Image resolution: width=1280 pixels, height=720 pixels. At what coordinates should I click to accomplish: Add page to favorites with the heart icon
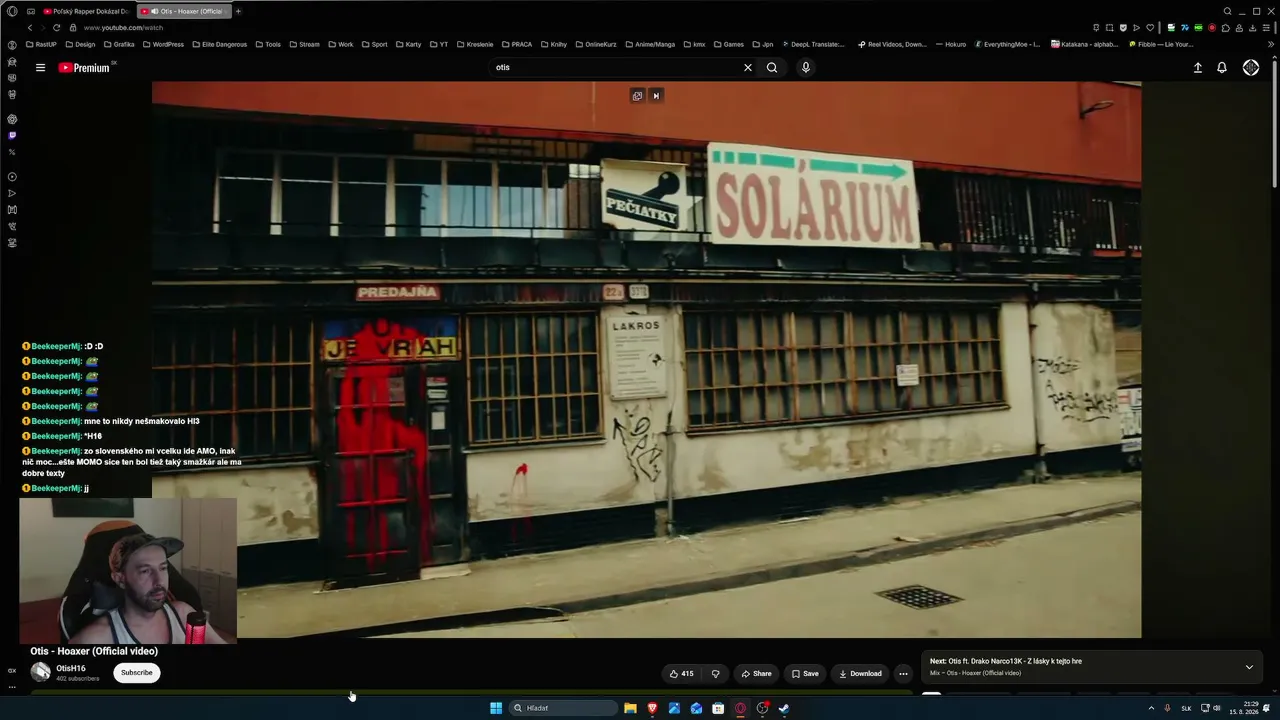click(1150, 28)
